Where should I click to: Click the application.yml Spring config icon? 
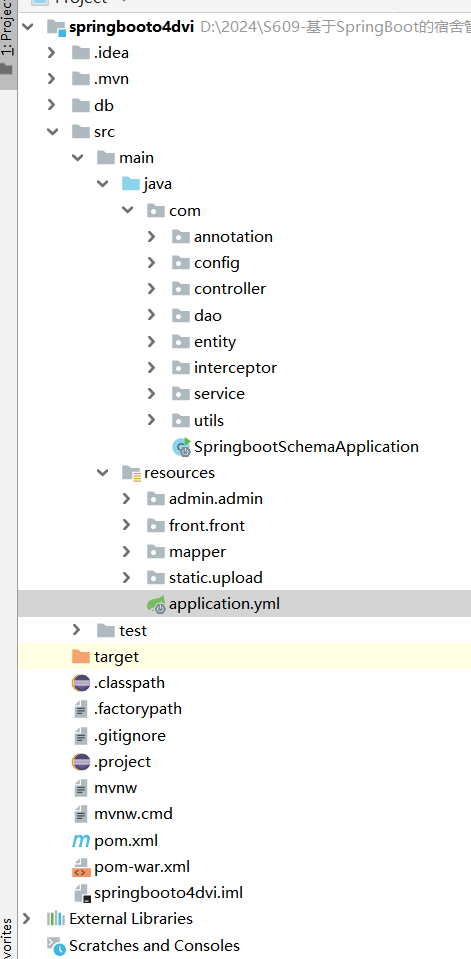click(157, 604)
